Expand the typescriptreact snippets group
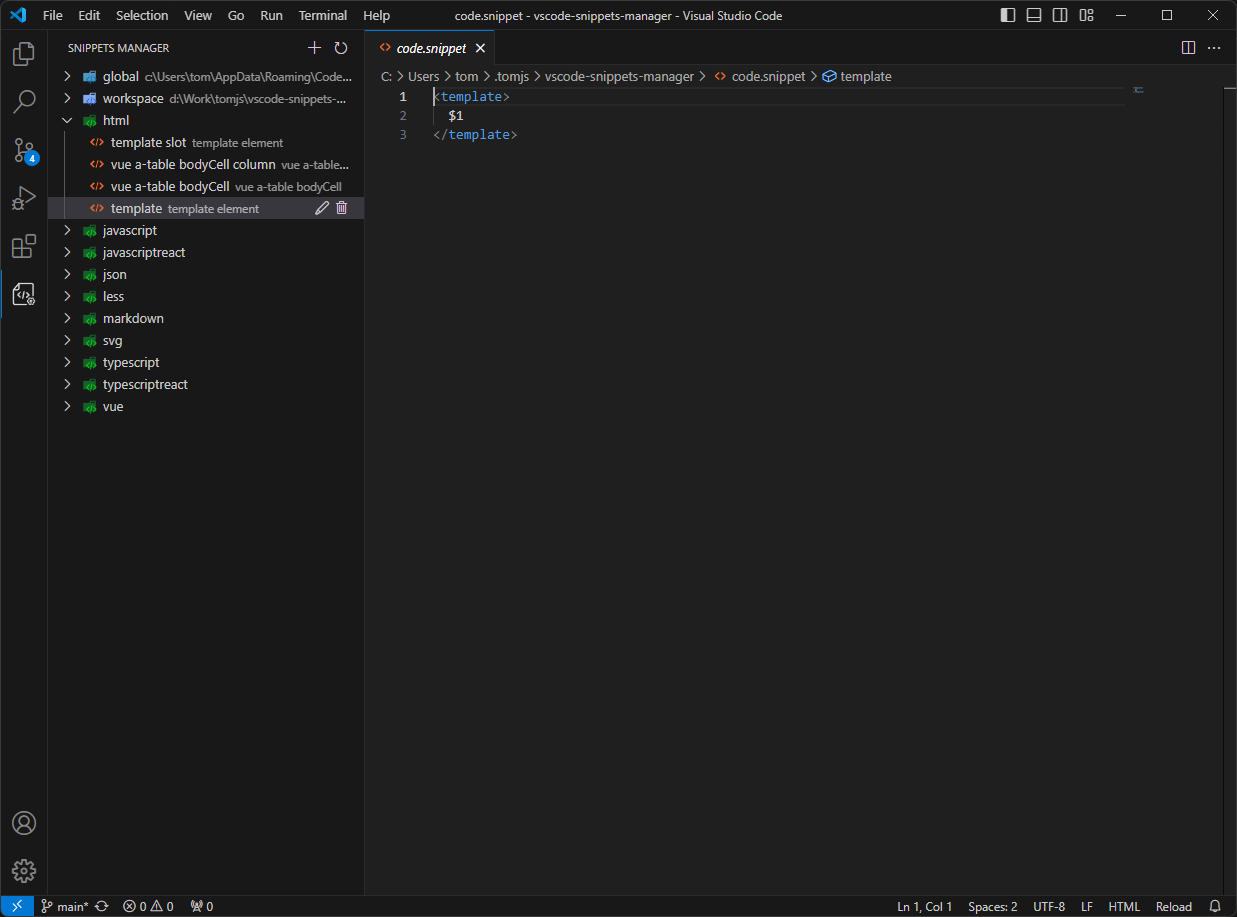The height and width of the screenshot is (917, 1237). (68, 384)
